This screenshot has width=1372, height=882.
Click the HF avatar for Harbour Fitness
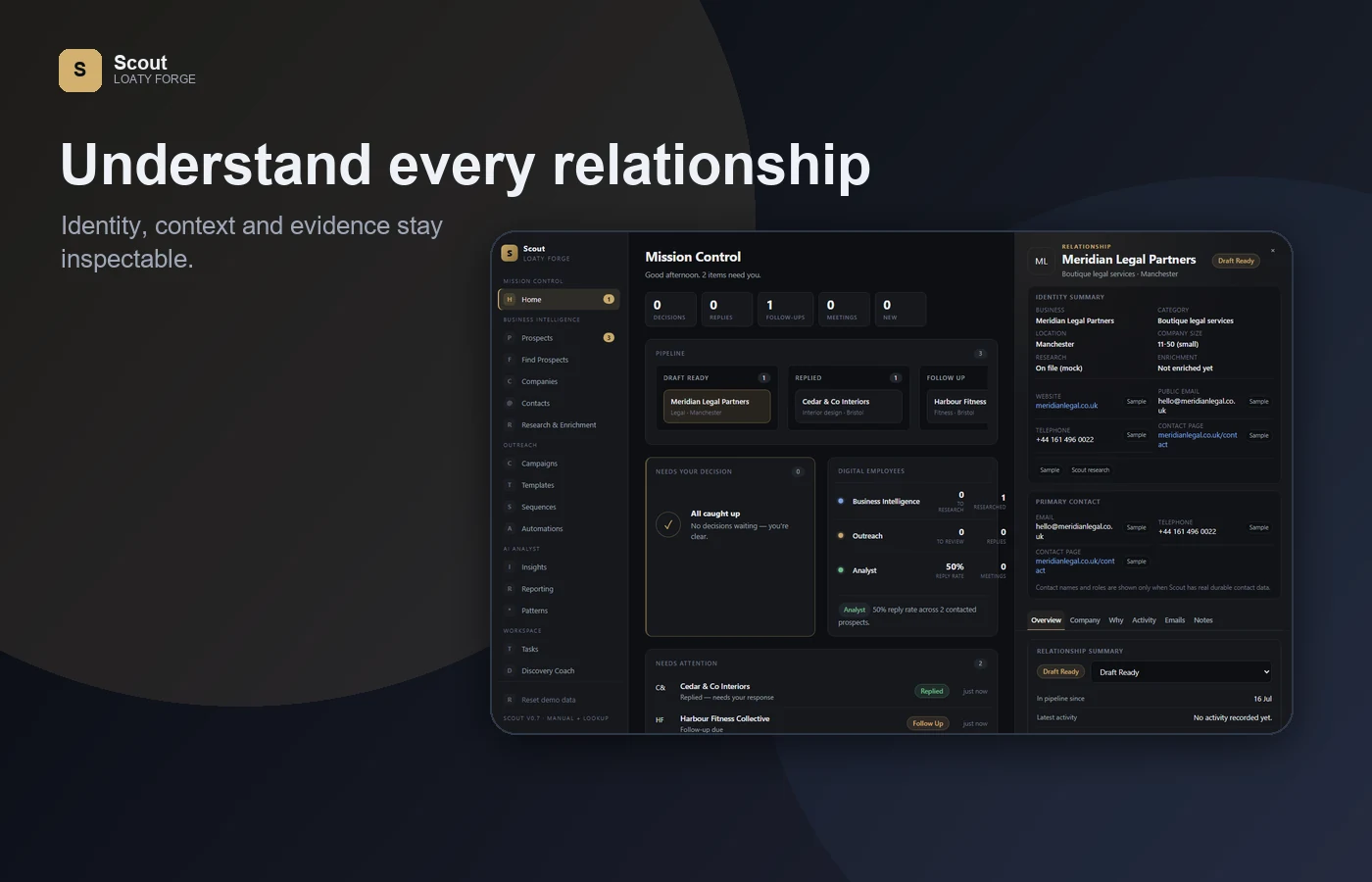click(x=661, y=720)
